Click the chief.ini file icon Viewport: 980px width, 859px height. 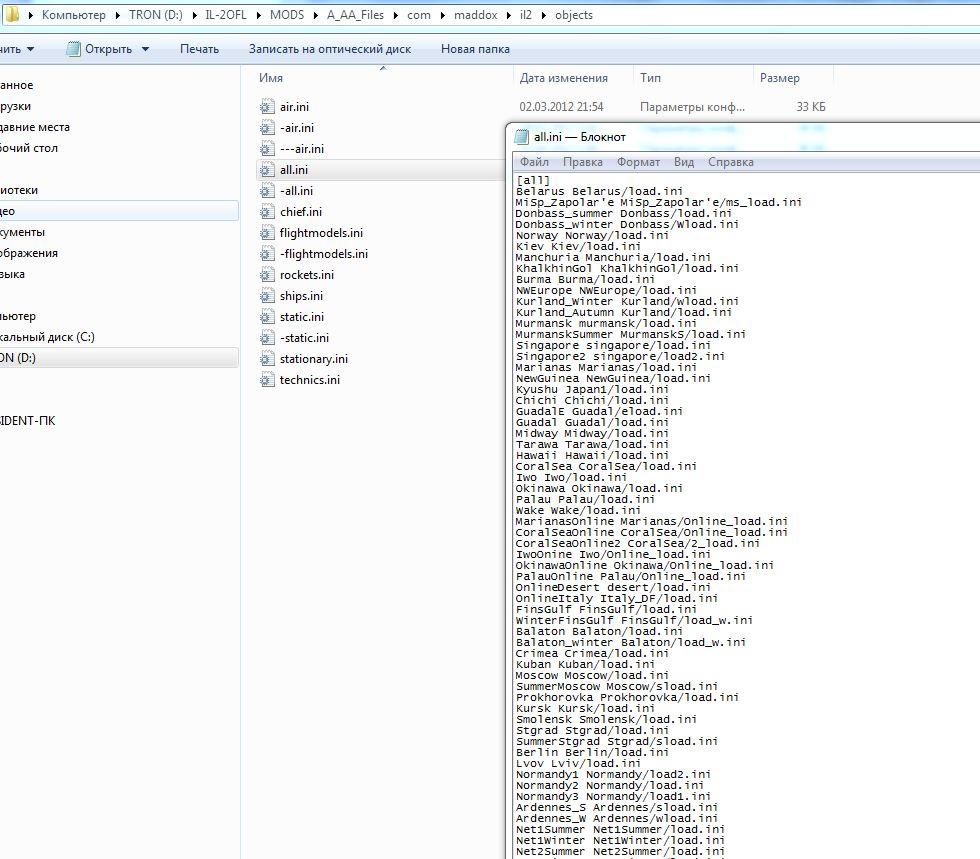coord(267,212)
